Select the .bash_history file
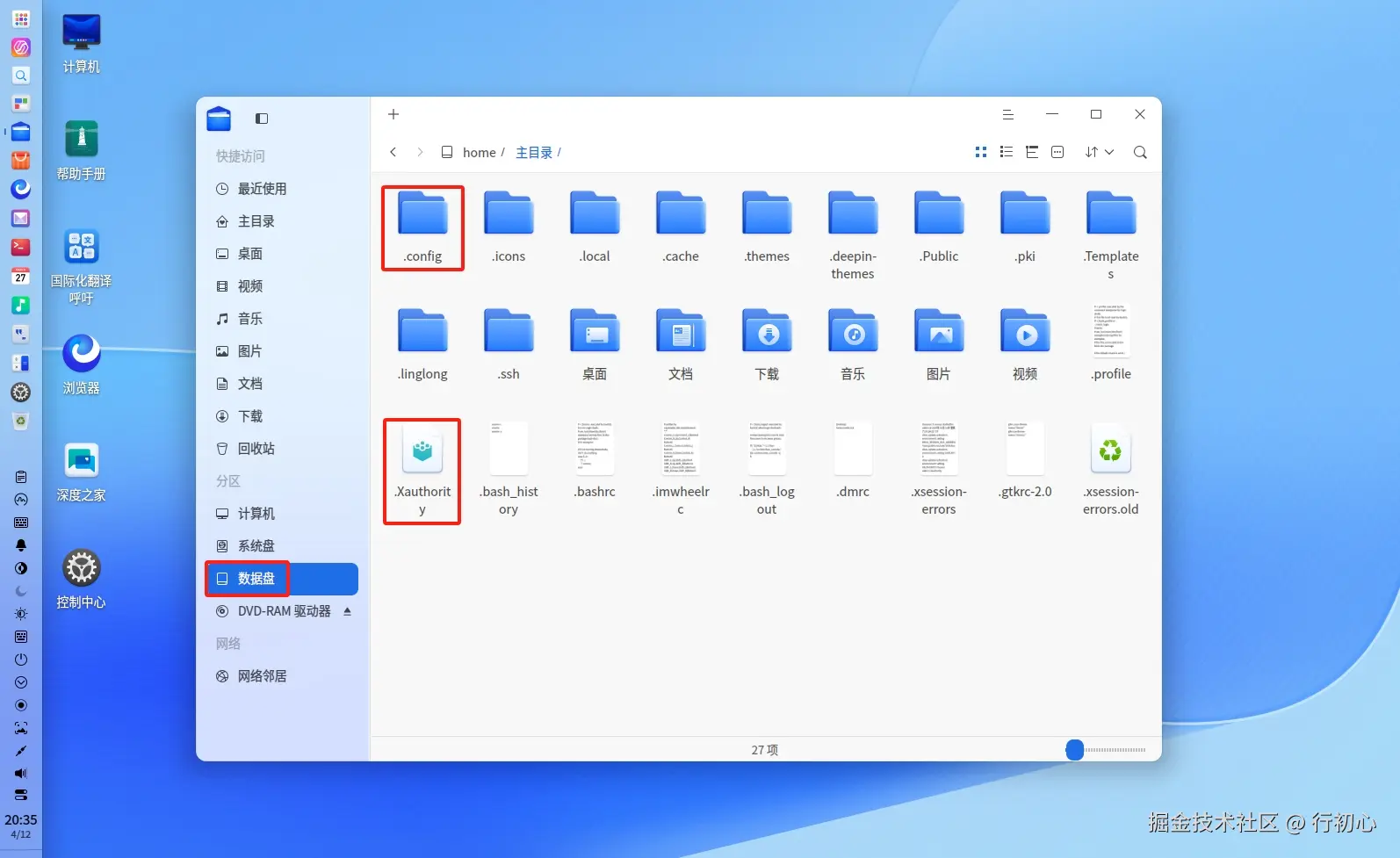 tap(509, 470)
